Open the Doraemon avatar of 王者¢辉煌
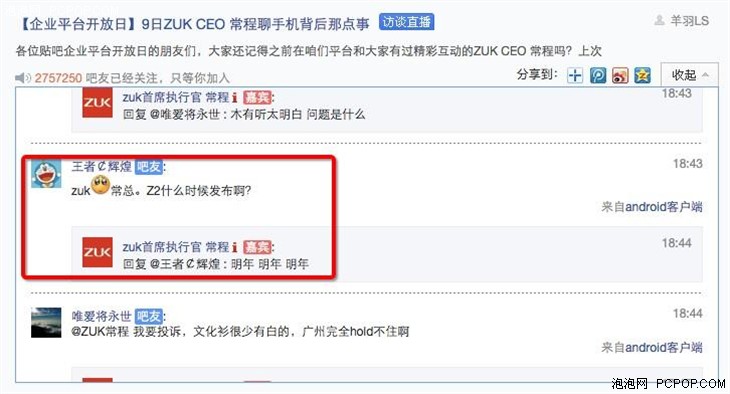Screen dimensions: 730x394 click(46, 174)
